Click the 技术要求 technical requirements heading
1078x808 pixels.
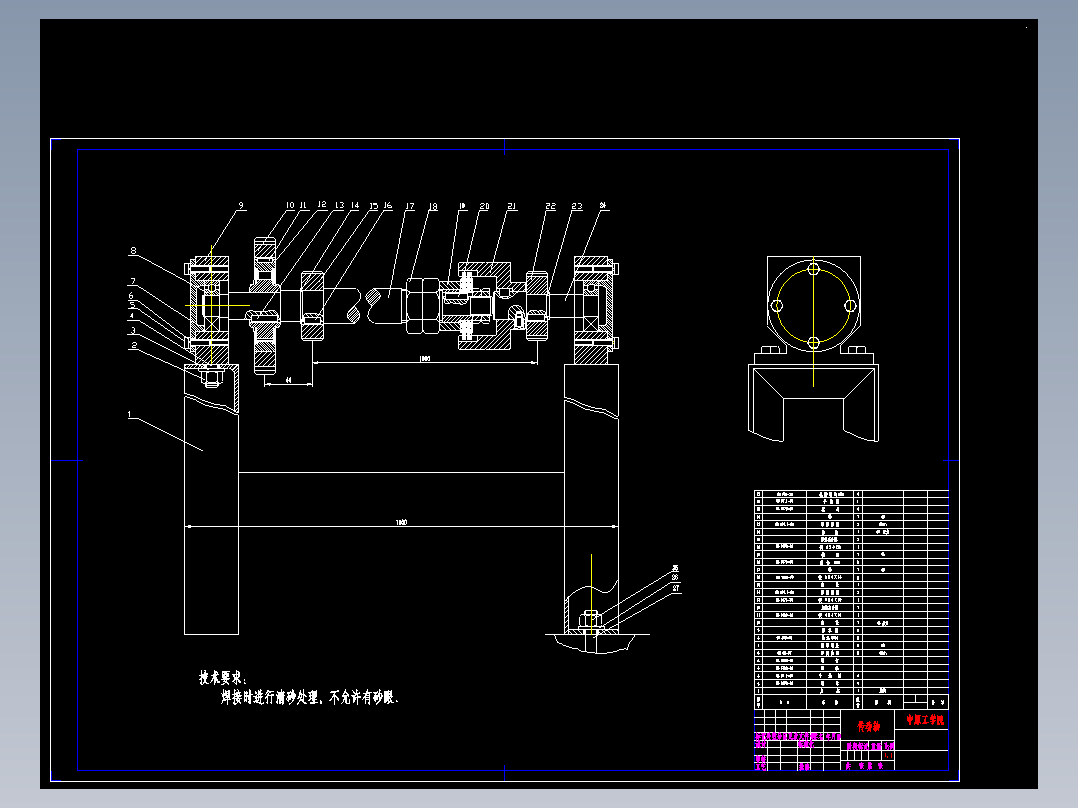222,678
